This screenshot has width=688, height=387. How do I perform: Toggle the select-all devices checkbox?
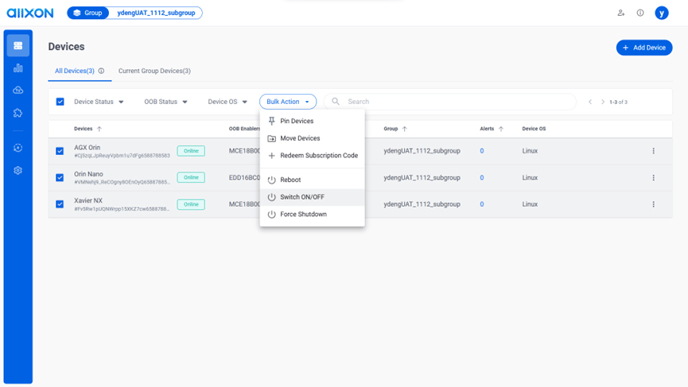coord(60,102)
